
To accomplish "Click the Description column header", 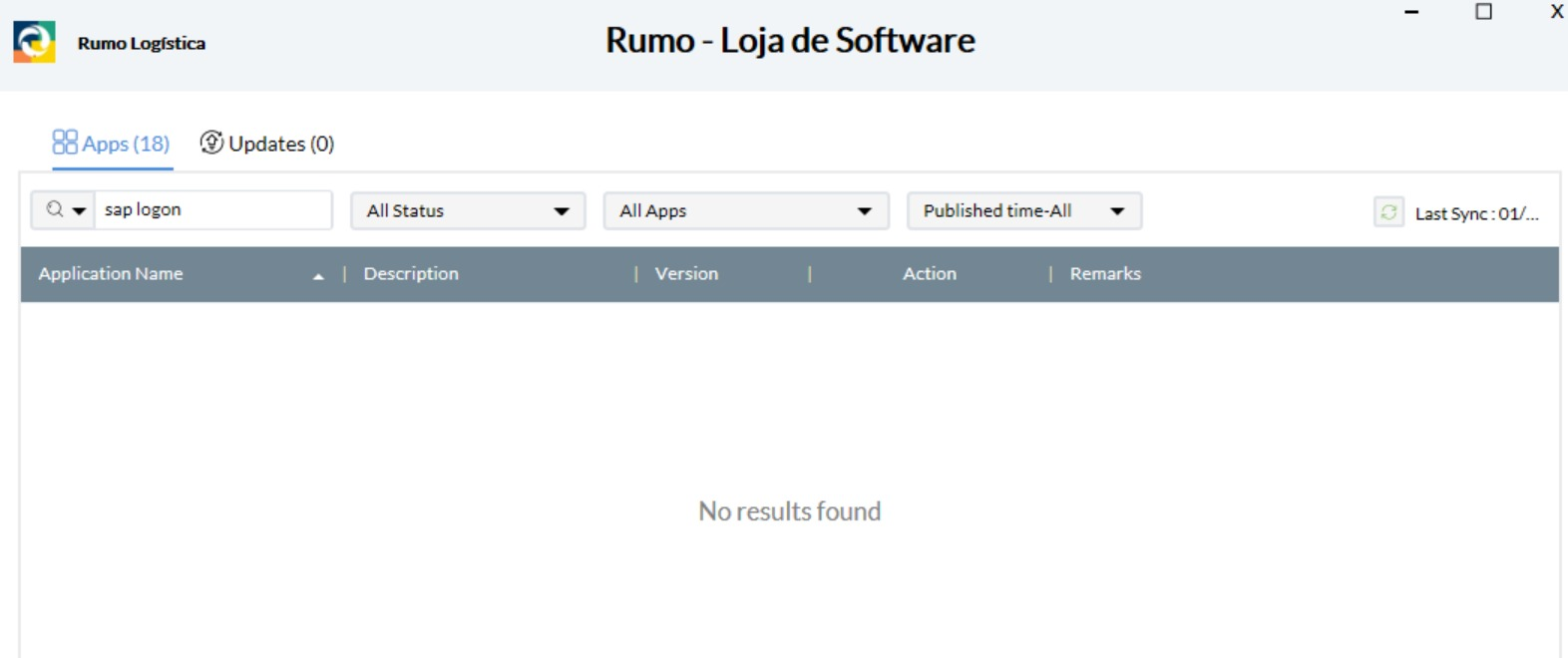I will [x=411, y=274].
